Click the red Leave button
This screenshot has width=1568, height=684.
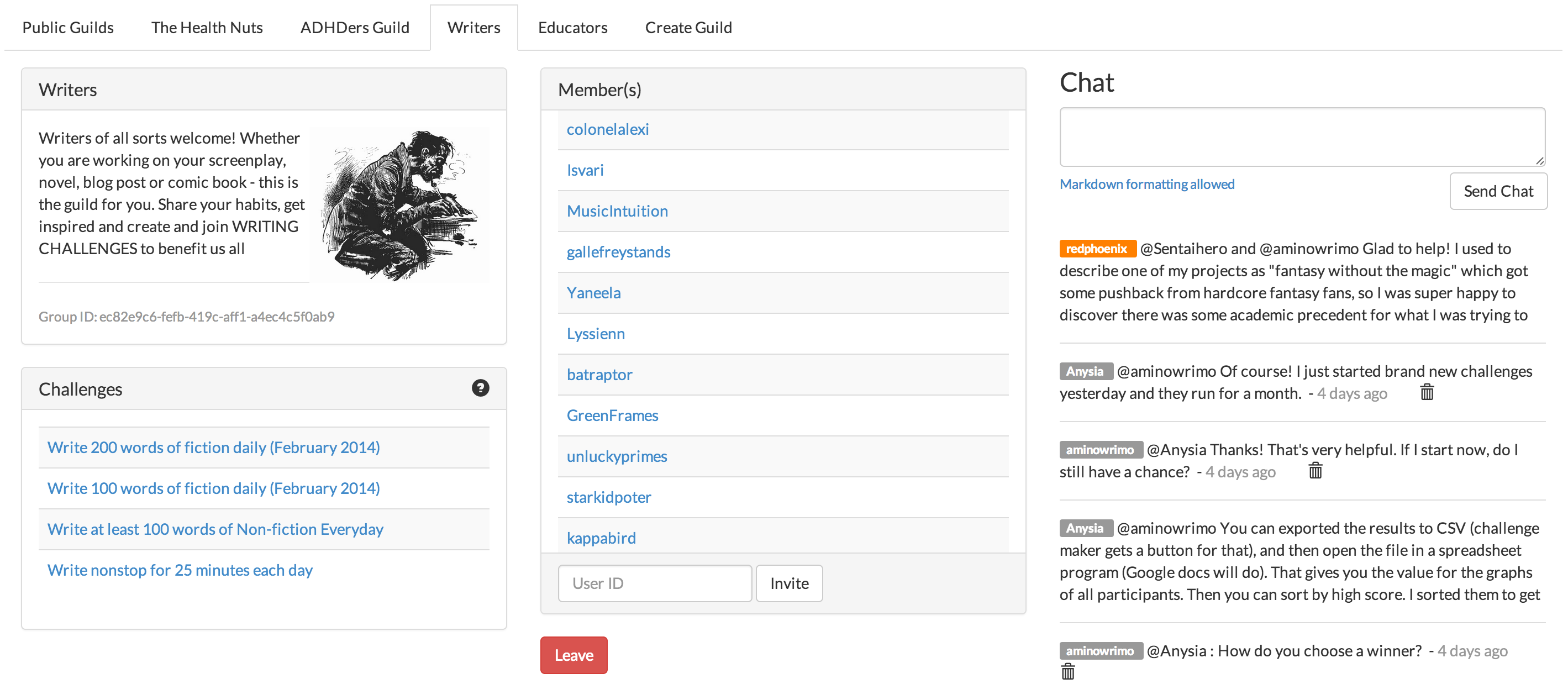pyautogui.click(x=573, y=655)
